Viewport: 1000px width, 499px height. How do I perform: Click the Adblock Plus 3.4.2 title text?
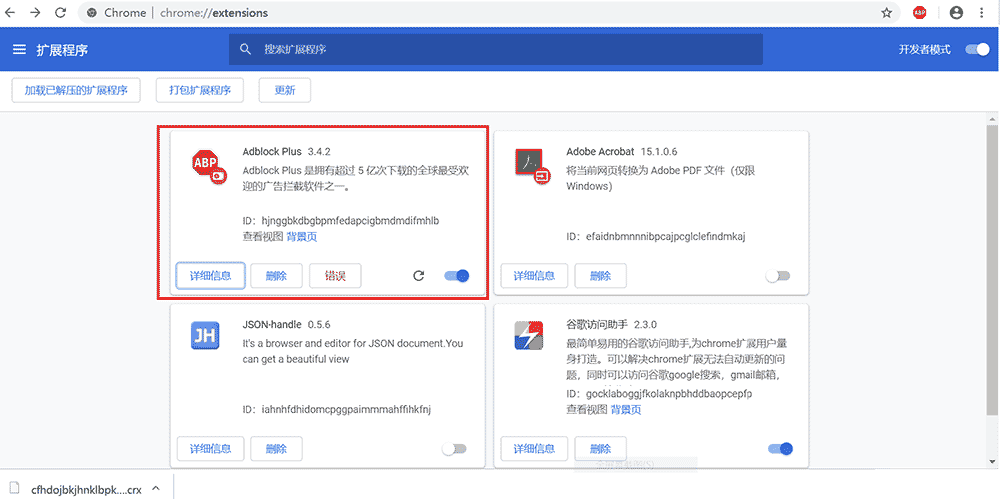click(286, 152)
